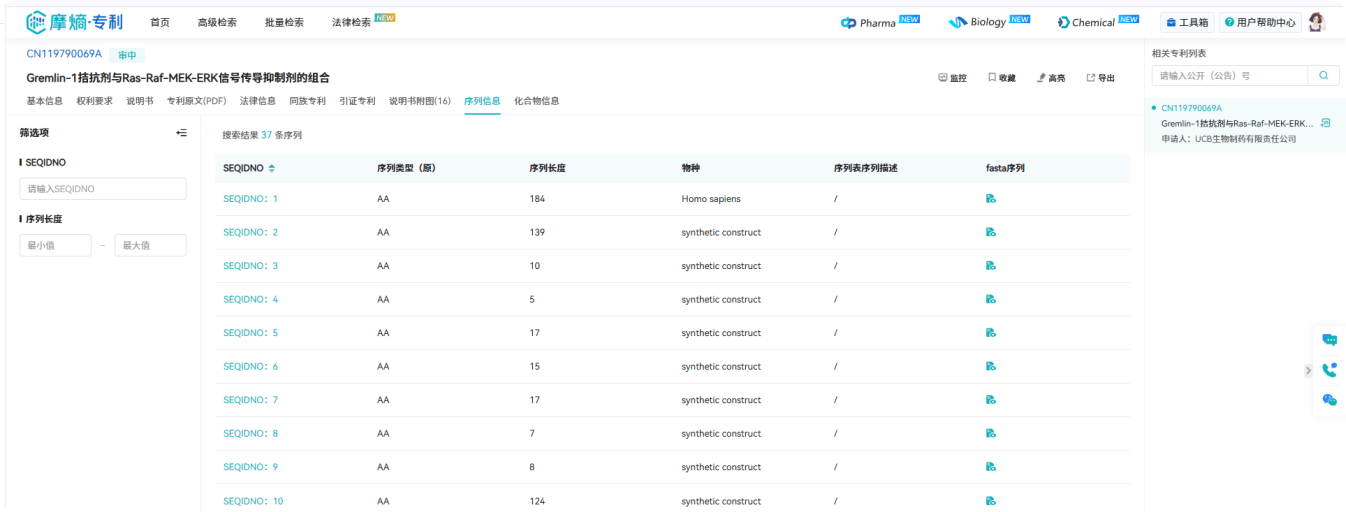Download fasta for SEQIDNO: 7 row

pos(990,400)
